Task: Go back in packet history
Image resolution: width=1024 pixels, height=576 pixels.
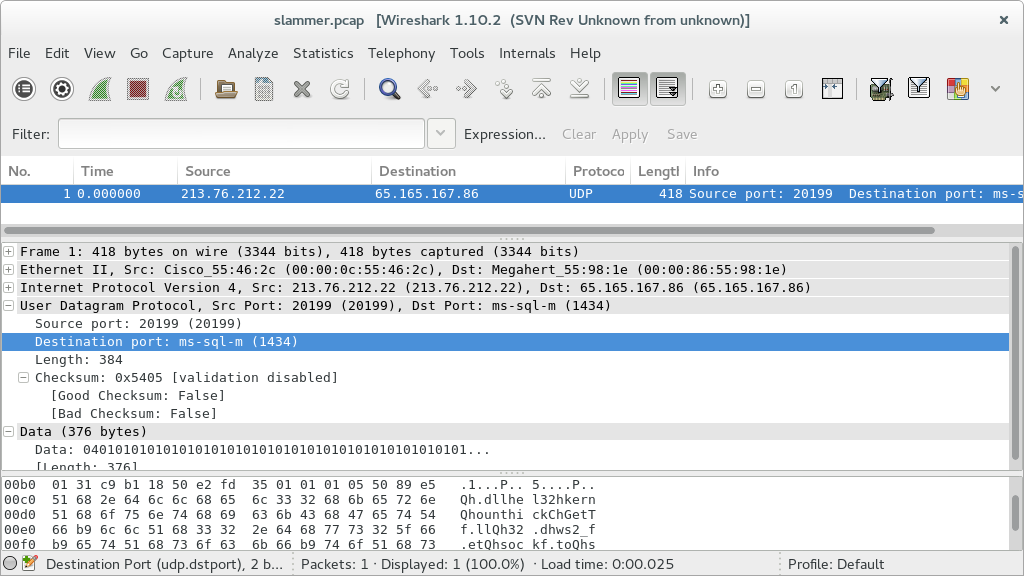Action: point(428,89)
